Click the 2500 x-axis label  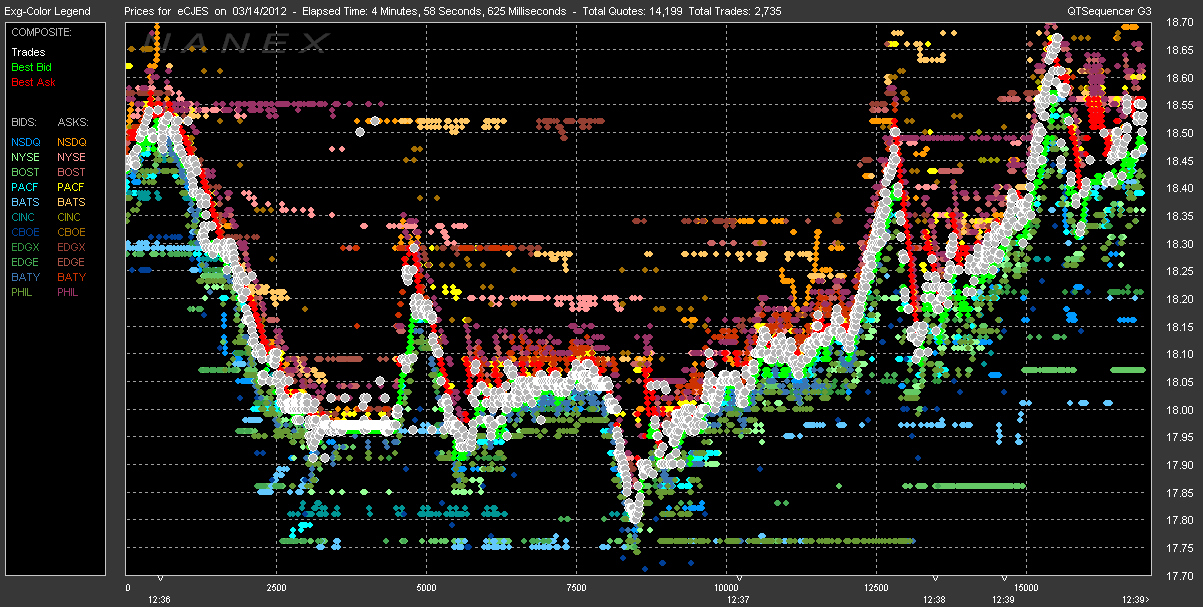pyautogui.click(x=277, y=587)
